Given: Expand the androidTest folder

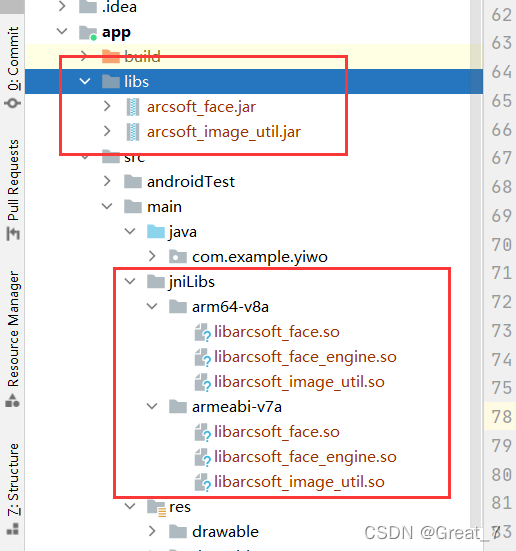Looking at the screenshot, I should coord(107,181).
